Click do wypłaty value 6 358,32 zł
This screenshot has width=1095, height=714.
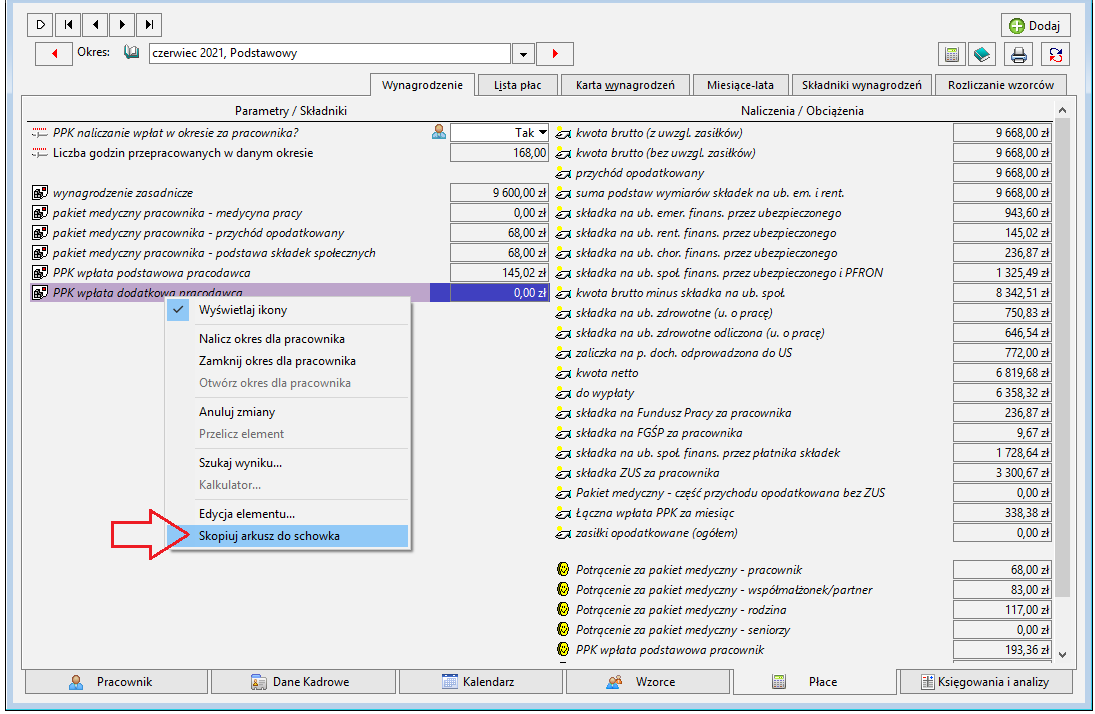point(1002,393)
